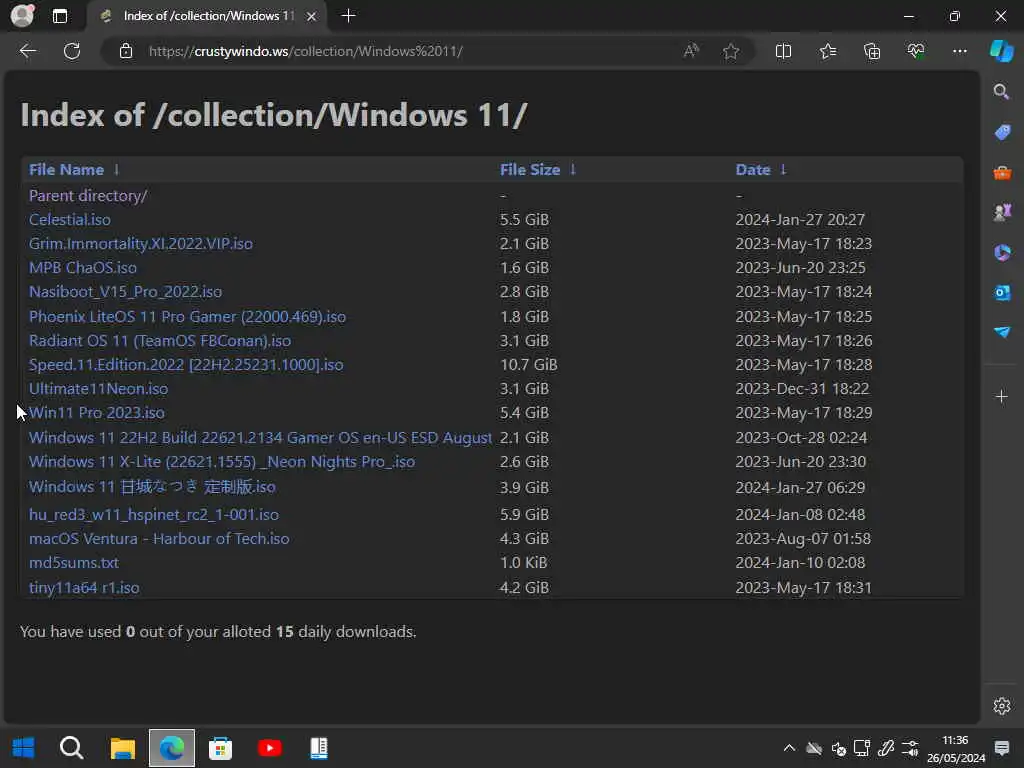This screenshot has width=1024, height=768.
Task: Click File Name descending arrow
Action: click(x=116, y=170)
